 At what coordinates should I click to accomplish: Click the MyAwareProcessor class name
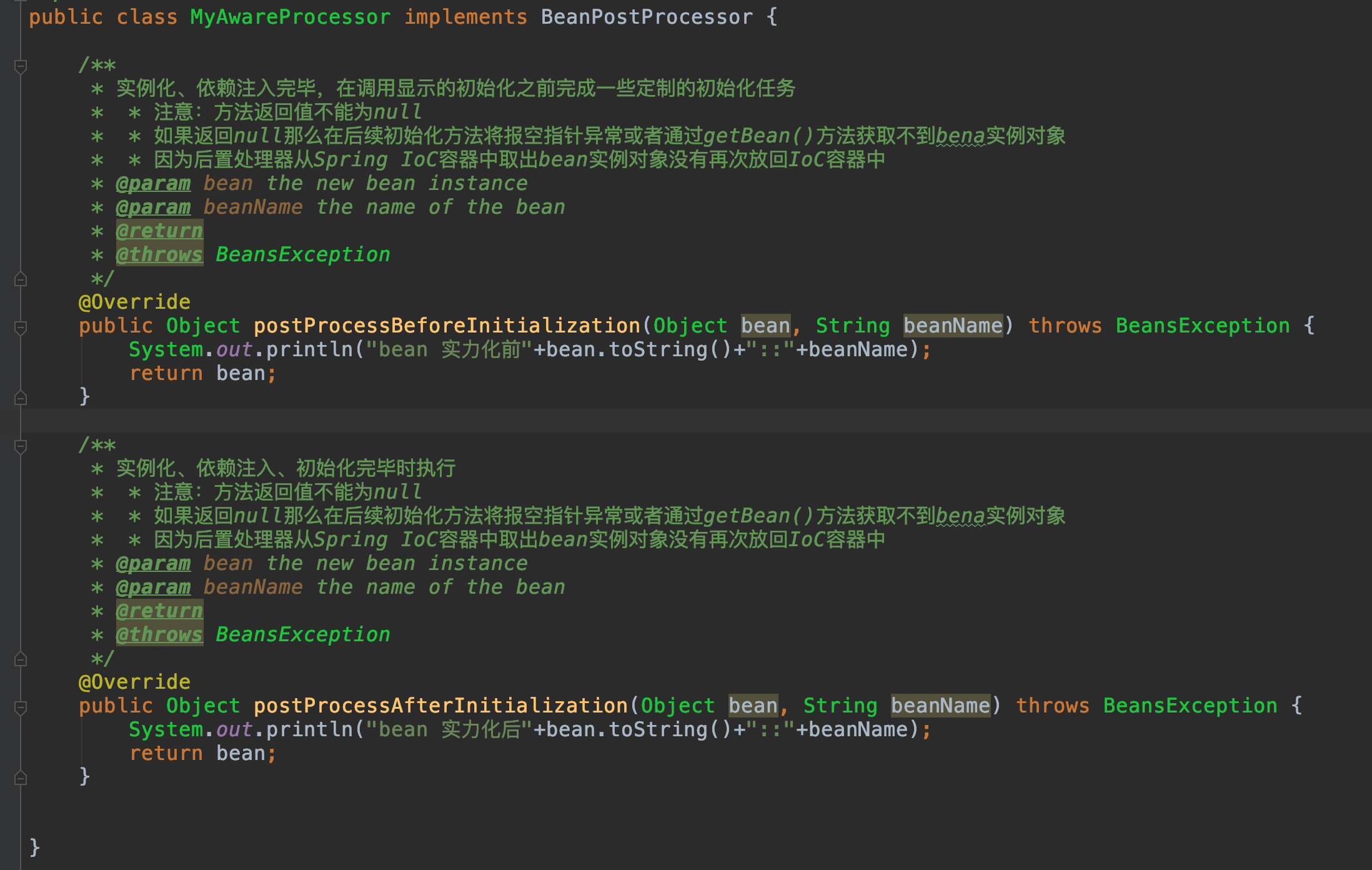(x=291, y=17)
